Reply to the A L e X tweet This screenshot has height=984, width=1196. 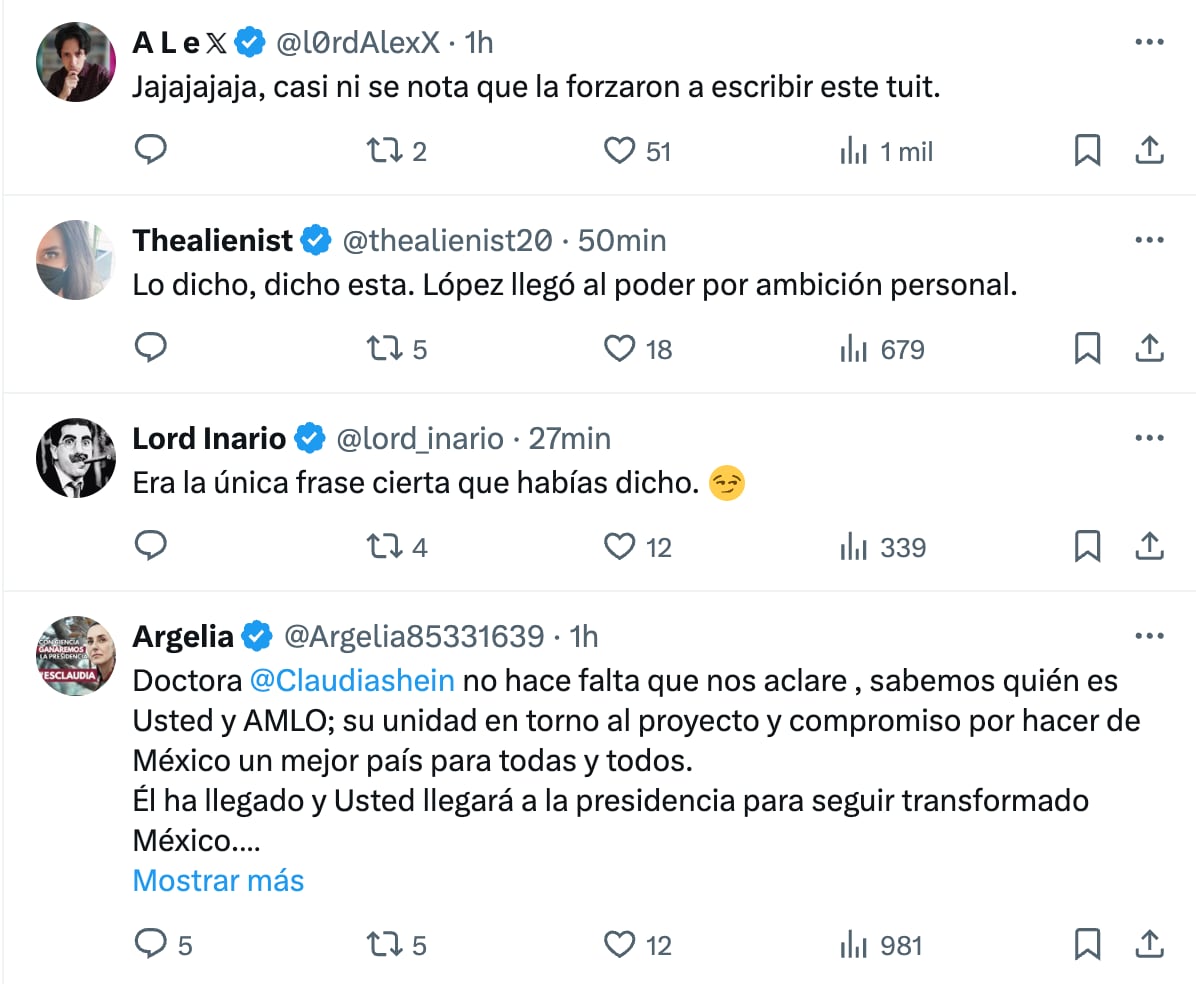pos(150,150)
